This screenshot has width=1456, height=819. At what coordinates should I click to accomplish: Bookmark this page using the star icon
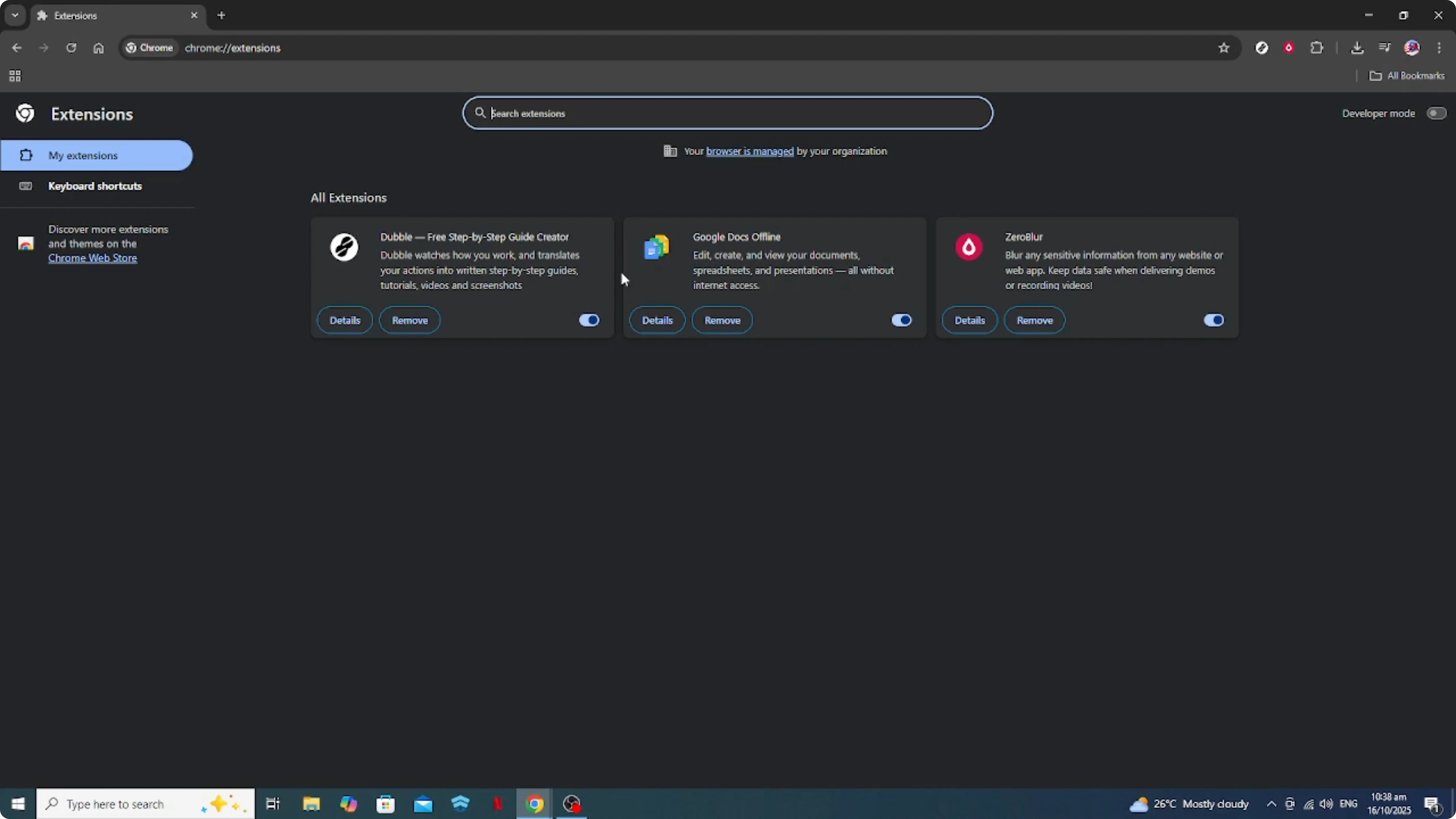1224,48
